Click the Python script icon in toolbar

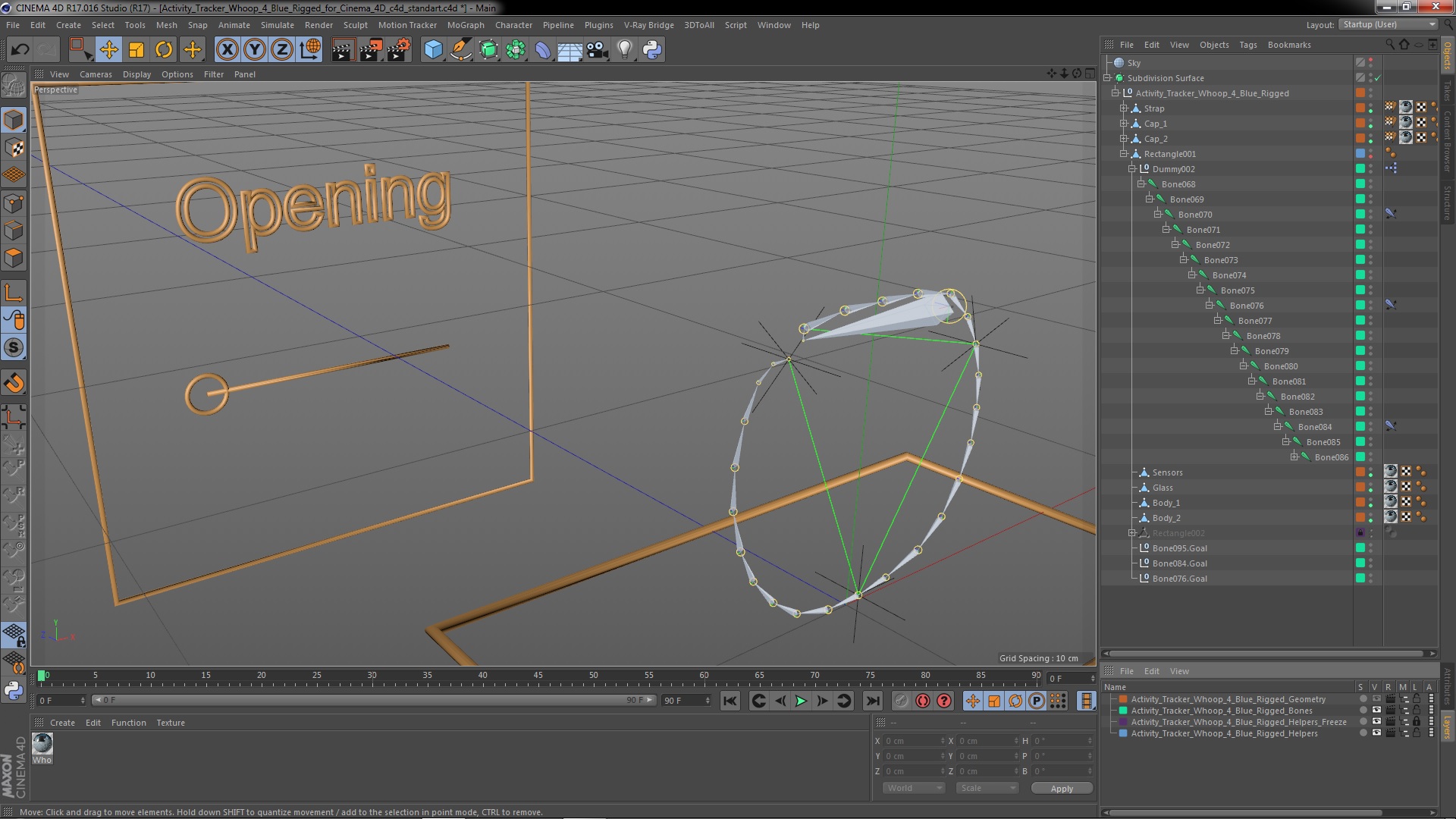651,50
